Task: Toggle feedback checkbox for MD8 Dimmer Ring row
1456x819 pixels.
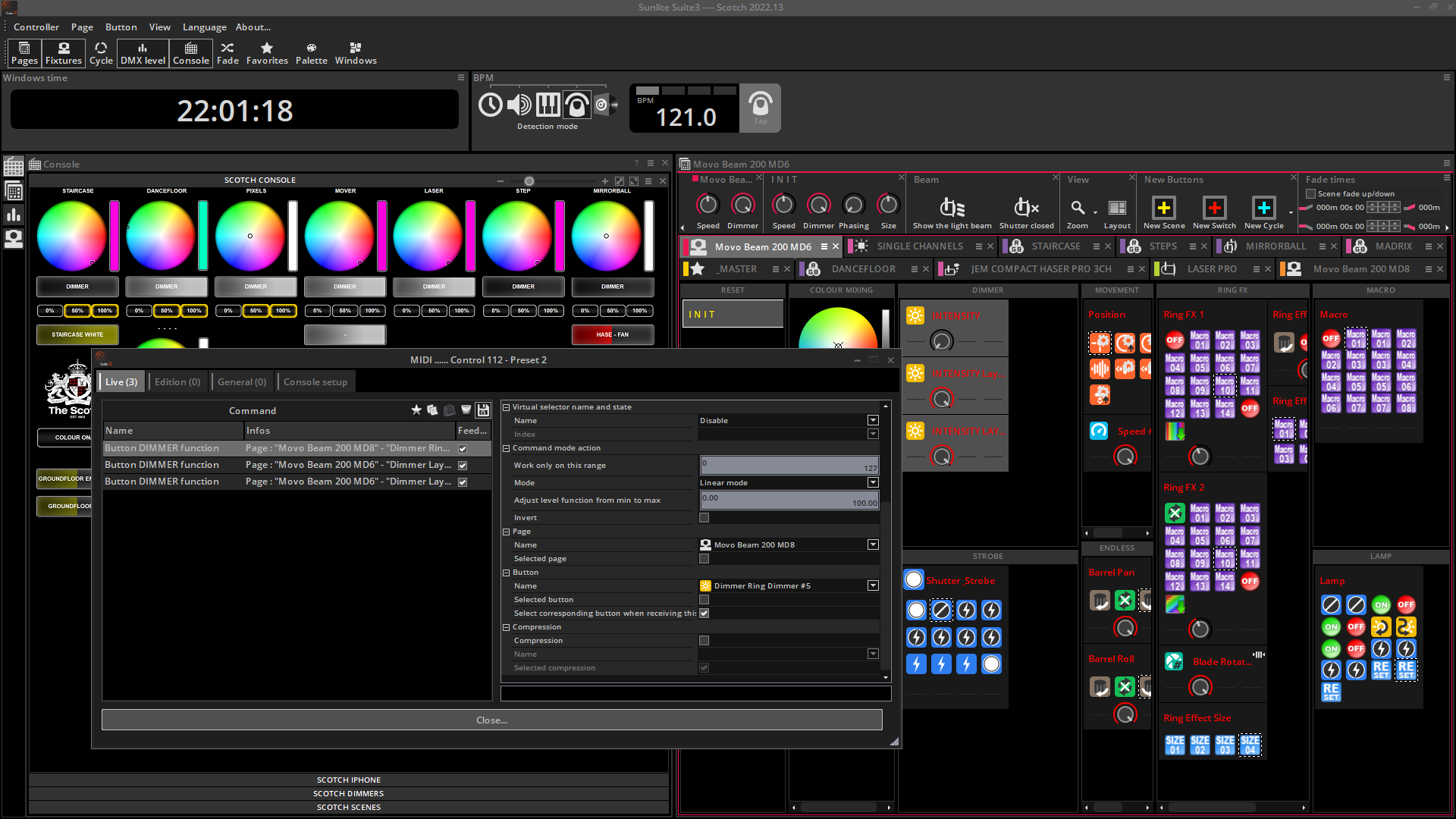Action: click(463, 449)
